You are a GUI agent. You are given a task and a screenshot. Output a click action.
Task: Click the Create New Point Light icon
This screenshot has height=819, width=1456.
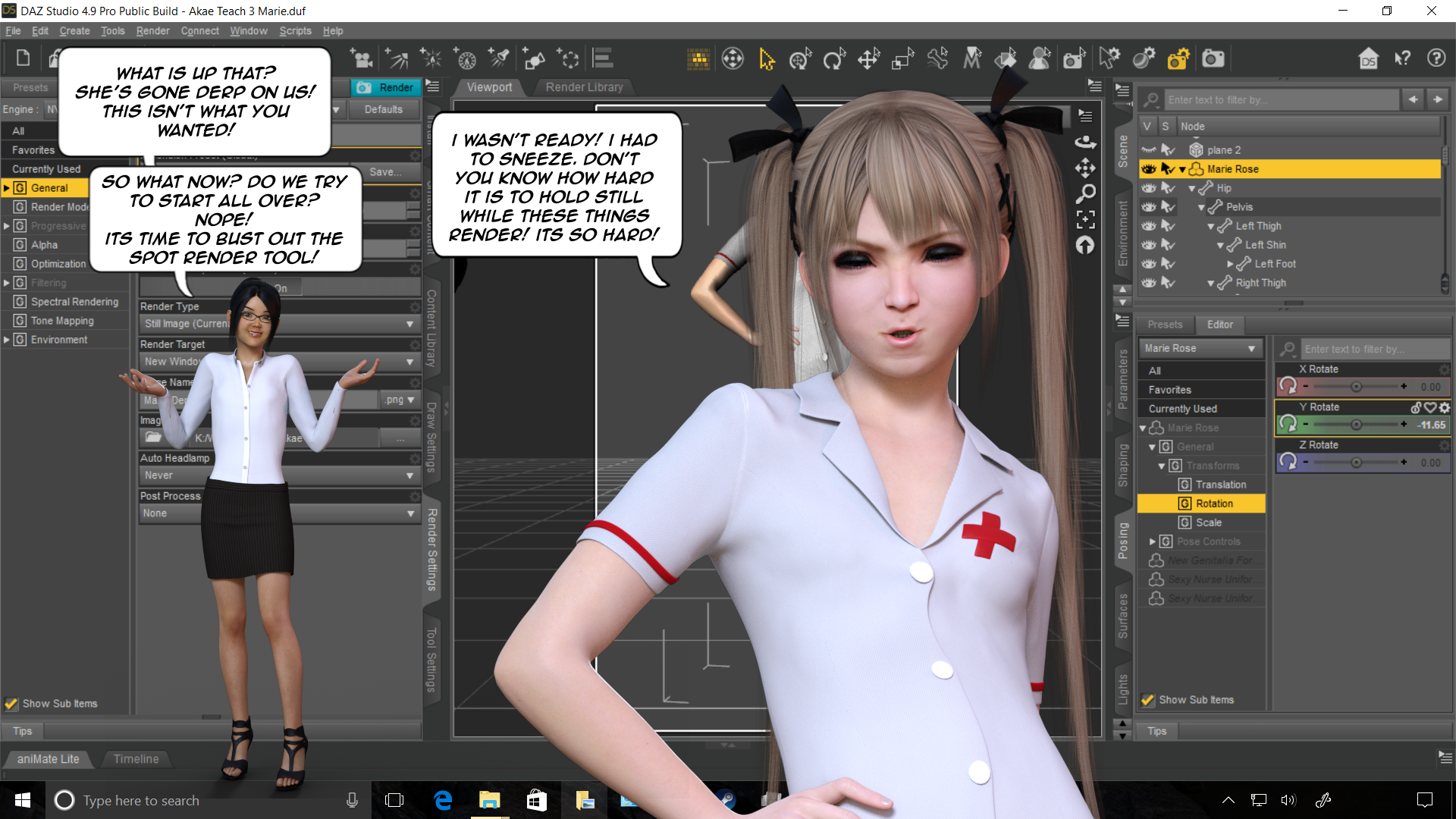click(x=431, y=58)
